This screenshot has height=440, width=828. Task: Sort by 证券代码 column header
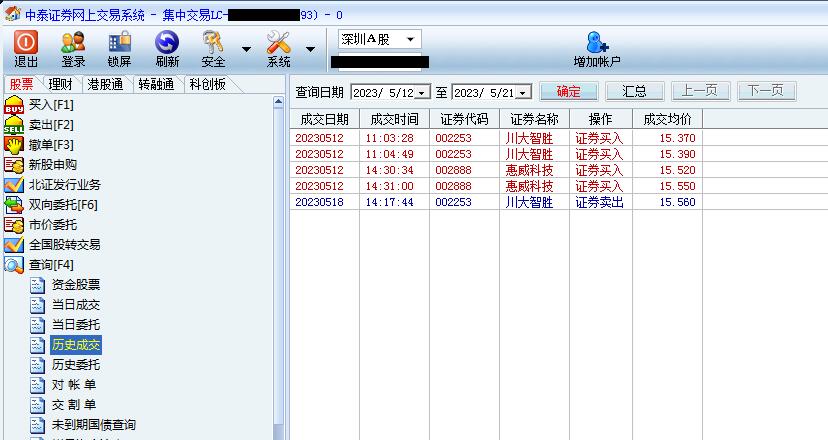pyautogui.click(x=465, y=119)
